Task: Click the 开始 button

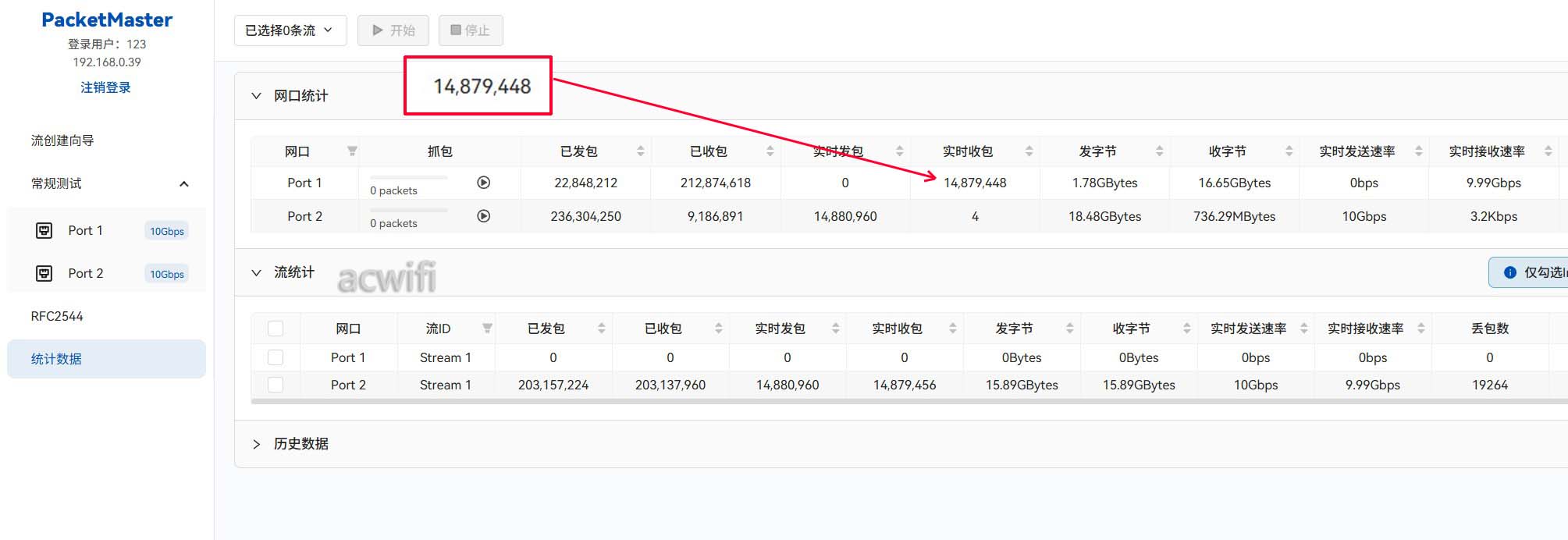Action: click(x=393, y=30)
